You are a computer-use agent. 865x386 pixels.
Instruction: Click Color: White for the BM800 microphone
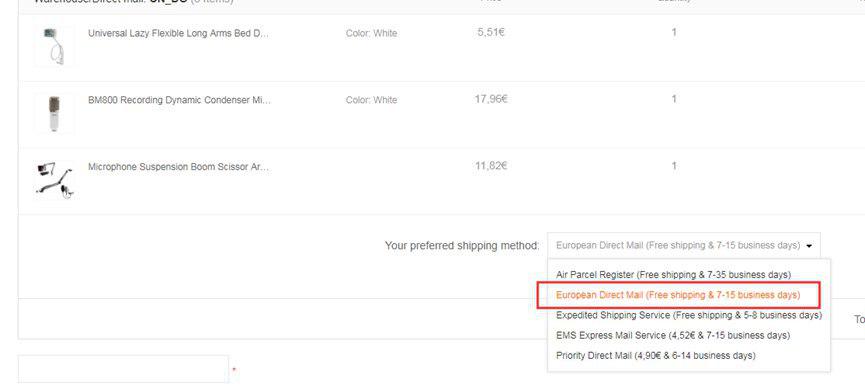[371, 100]
